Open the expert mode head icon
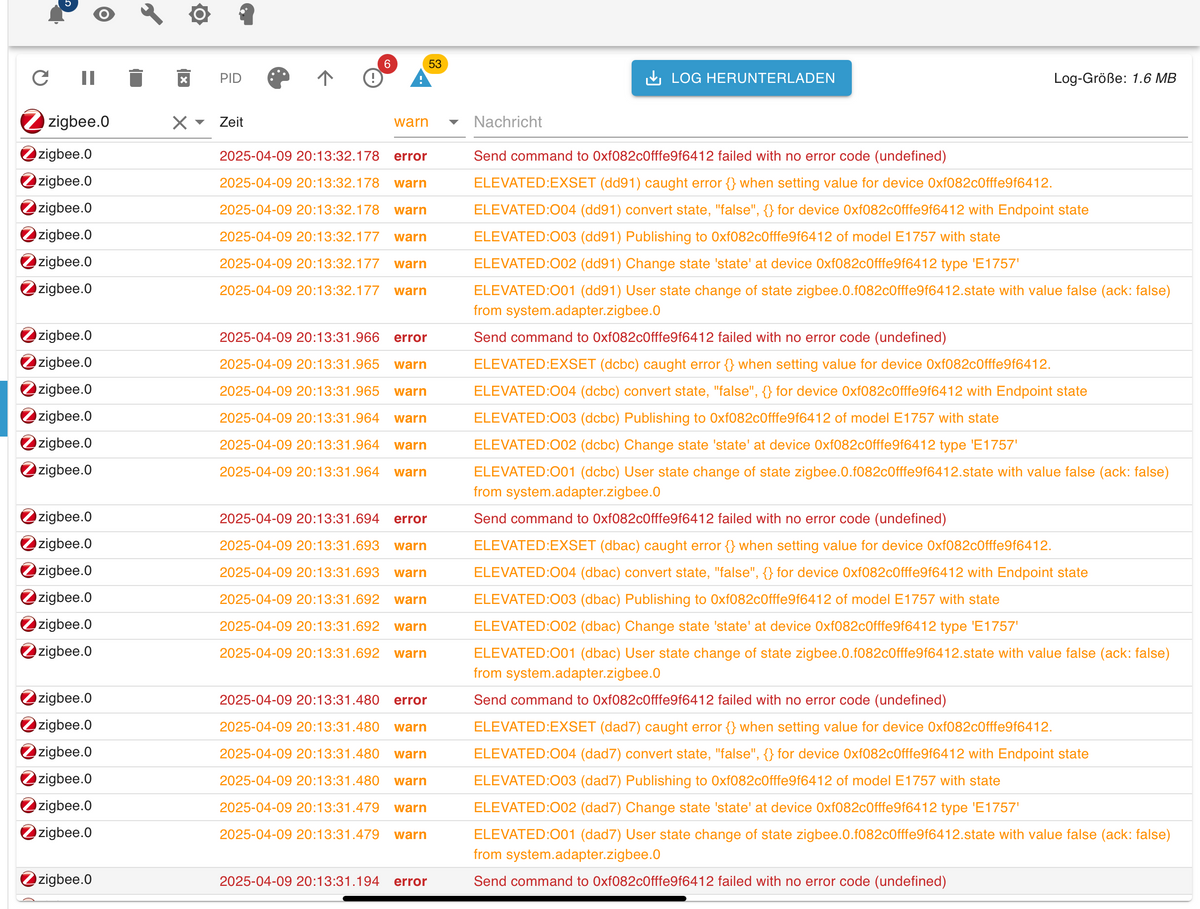The image size is (1200, 909). click(x=248, y=14)
